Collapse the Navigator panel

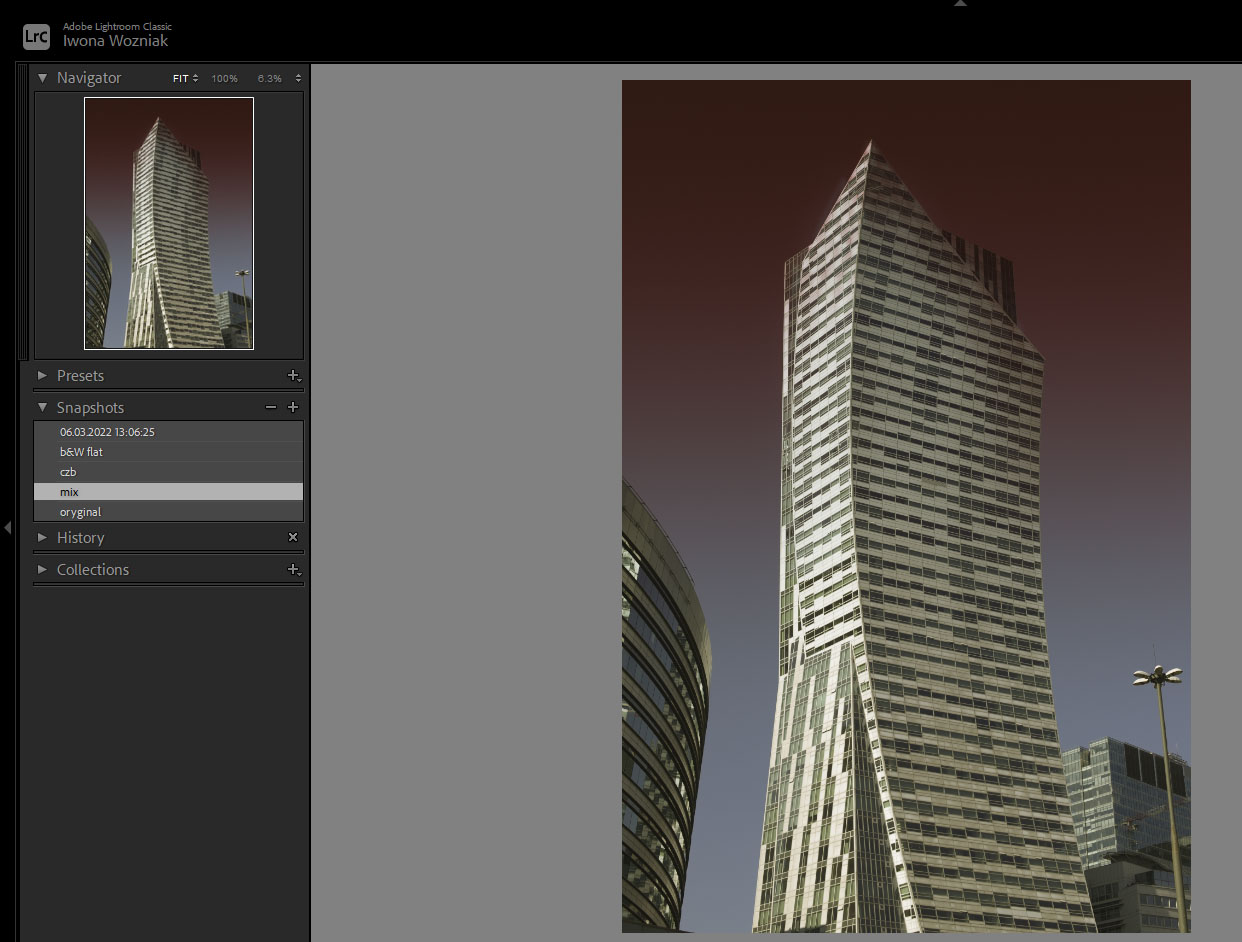[43, 78]
